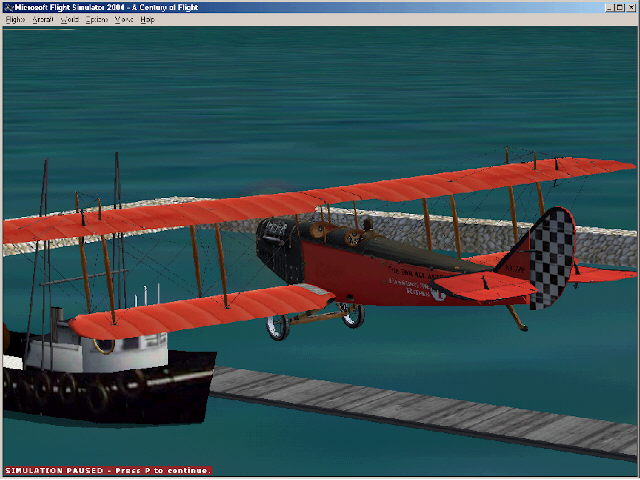Open the Flights menu

[16, 20]
